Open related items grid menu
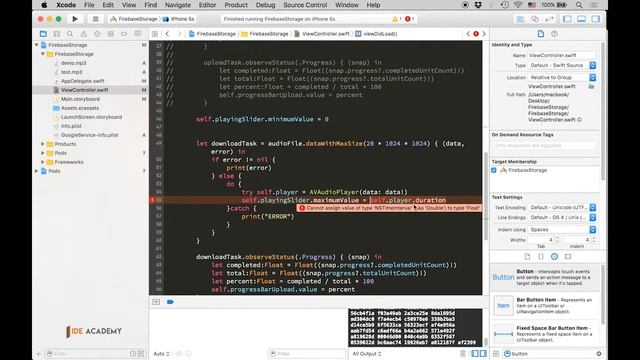Screen dimensions: 640x360 (155, 34)
